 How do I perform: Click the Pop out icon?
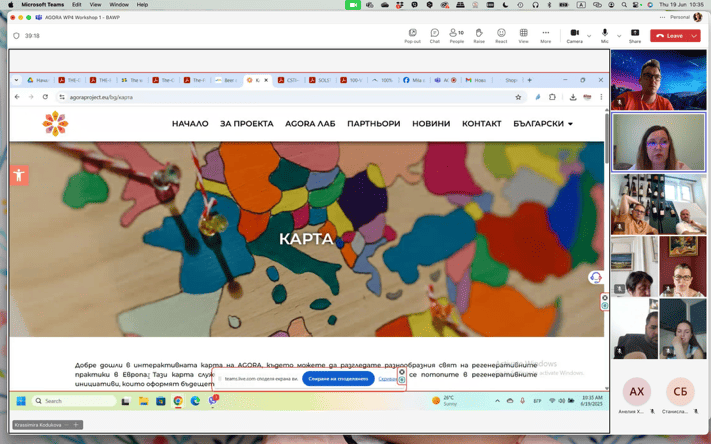click(412, 35)
